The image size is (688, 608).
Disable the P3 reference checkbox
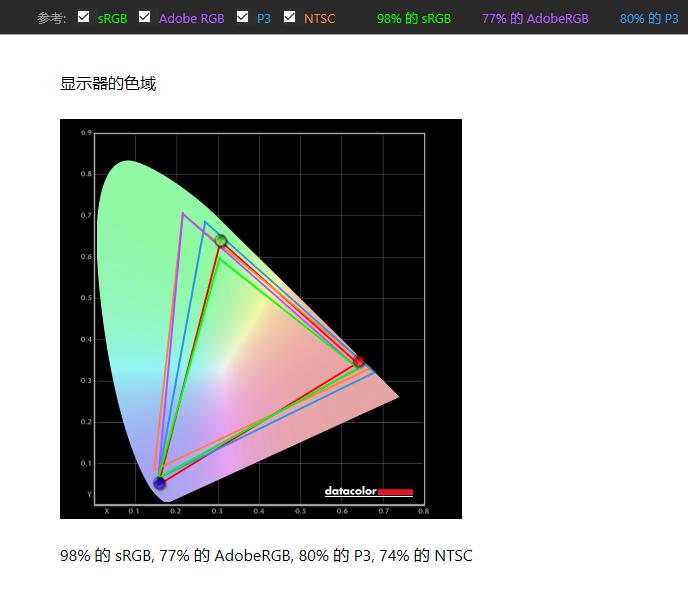(x=243, y=17)
